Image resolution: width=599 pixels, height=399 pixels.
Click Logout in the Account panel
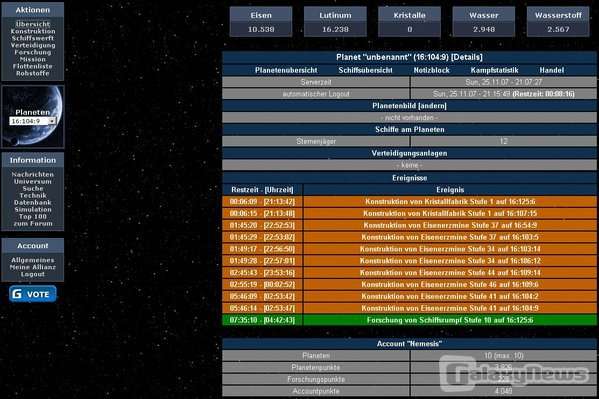(33, 274)
